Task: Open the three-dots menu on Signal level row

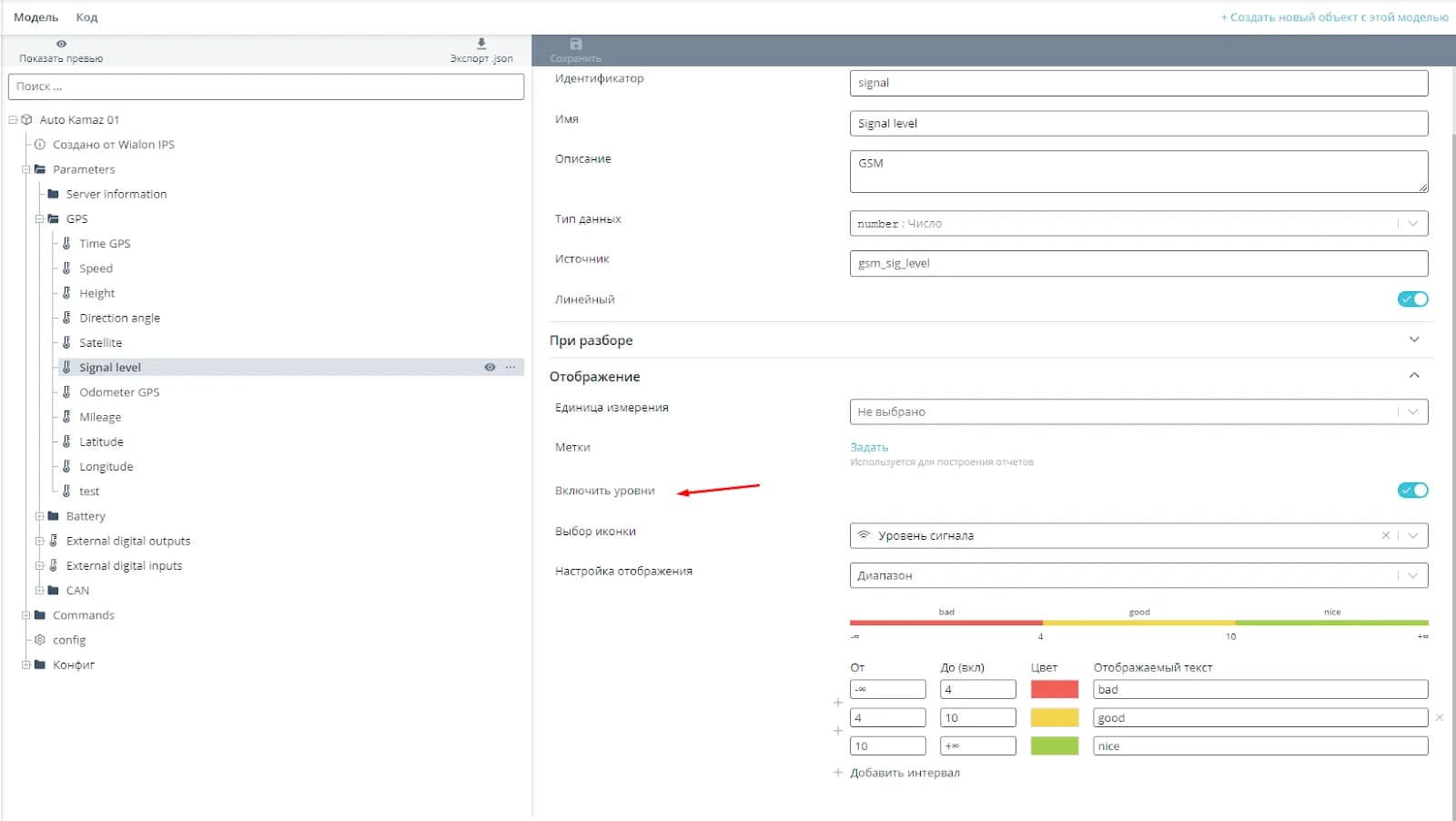Action: pyautogui.click(x=511, y=368)
